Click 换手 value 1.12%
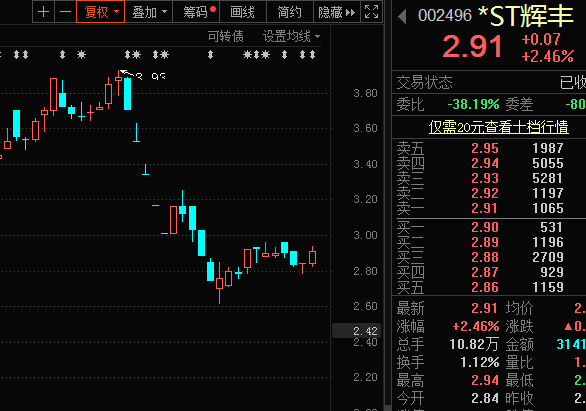The width and height of the screenshot is (586, 411). point(479,362)
